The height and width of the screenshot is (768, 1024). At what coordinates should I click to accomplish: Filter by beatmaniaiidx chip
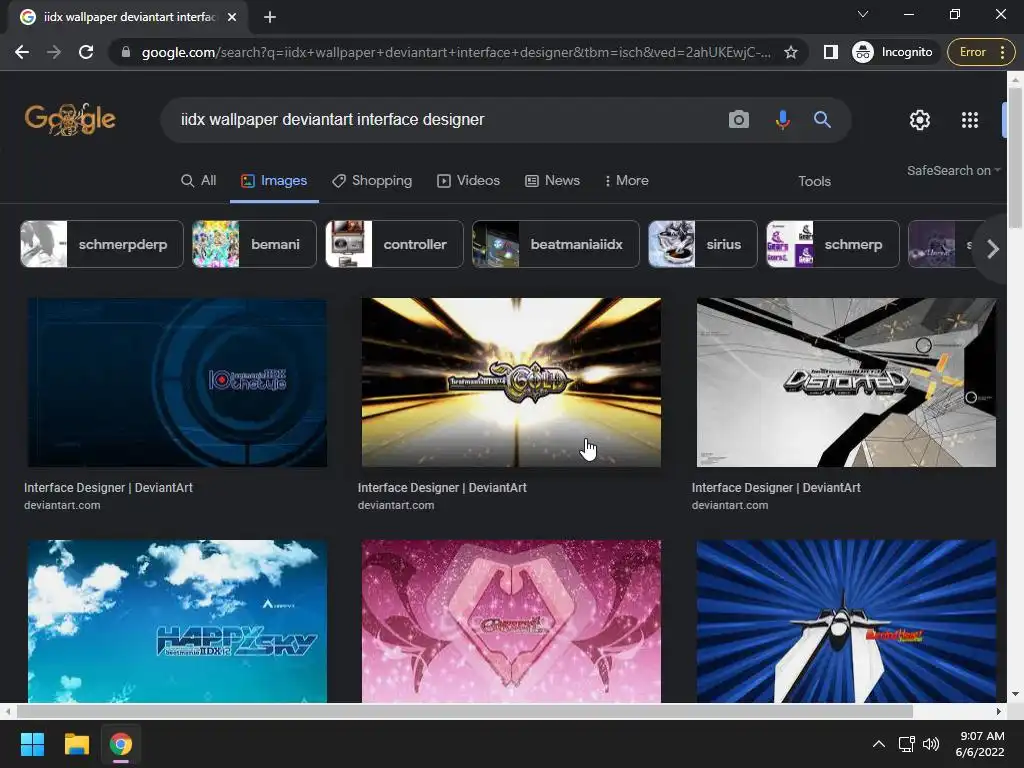coord(556,244)
